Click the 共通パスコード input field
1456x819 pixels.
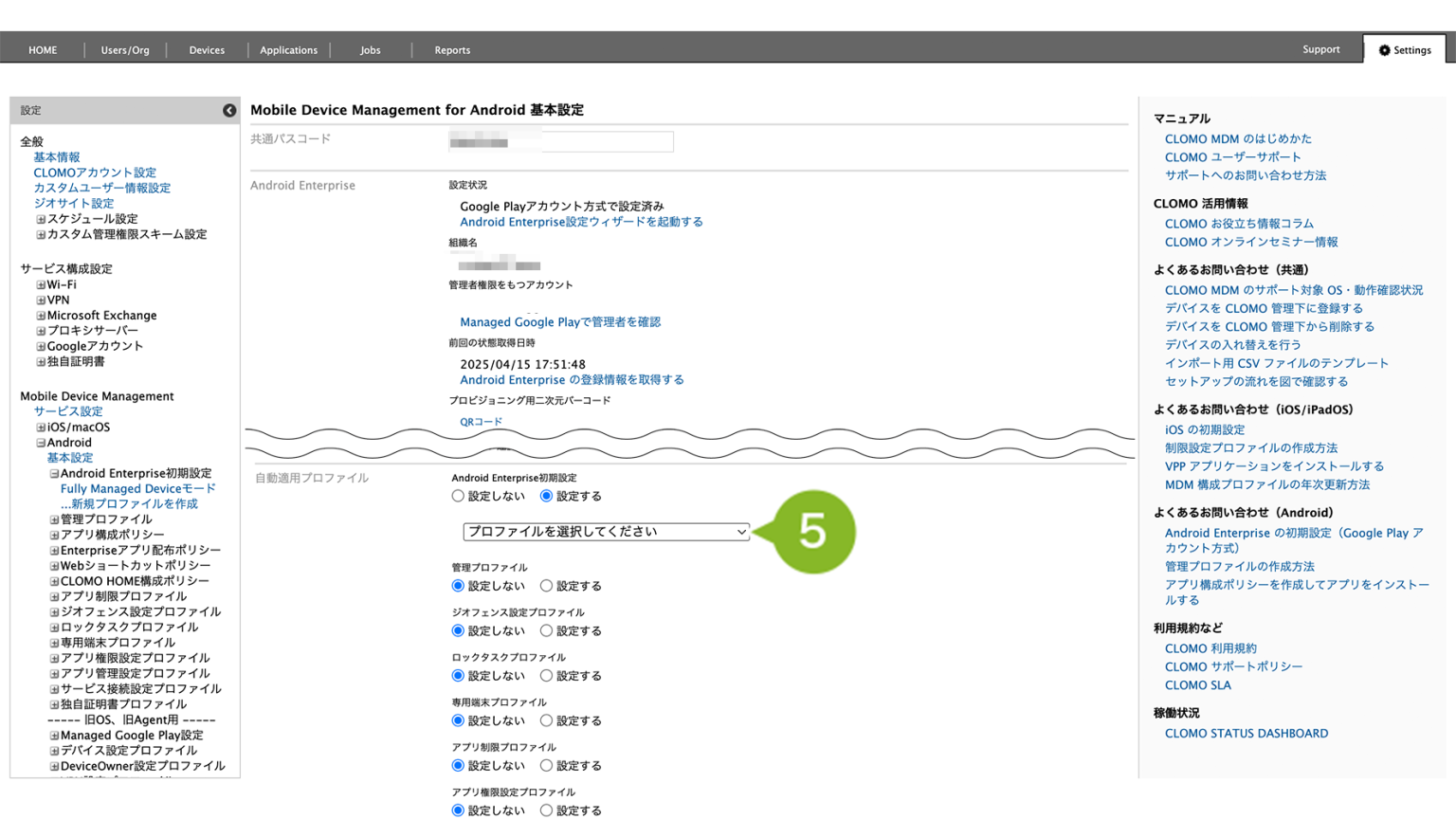(x=561, y=142)
